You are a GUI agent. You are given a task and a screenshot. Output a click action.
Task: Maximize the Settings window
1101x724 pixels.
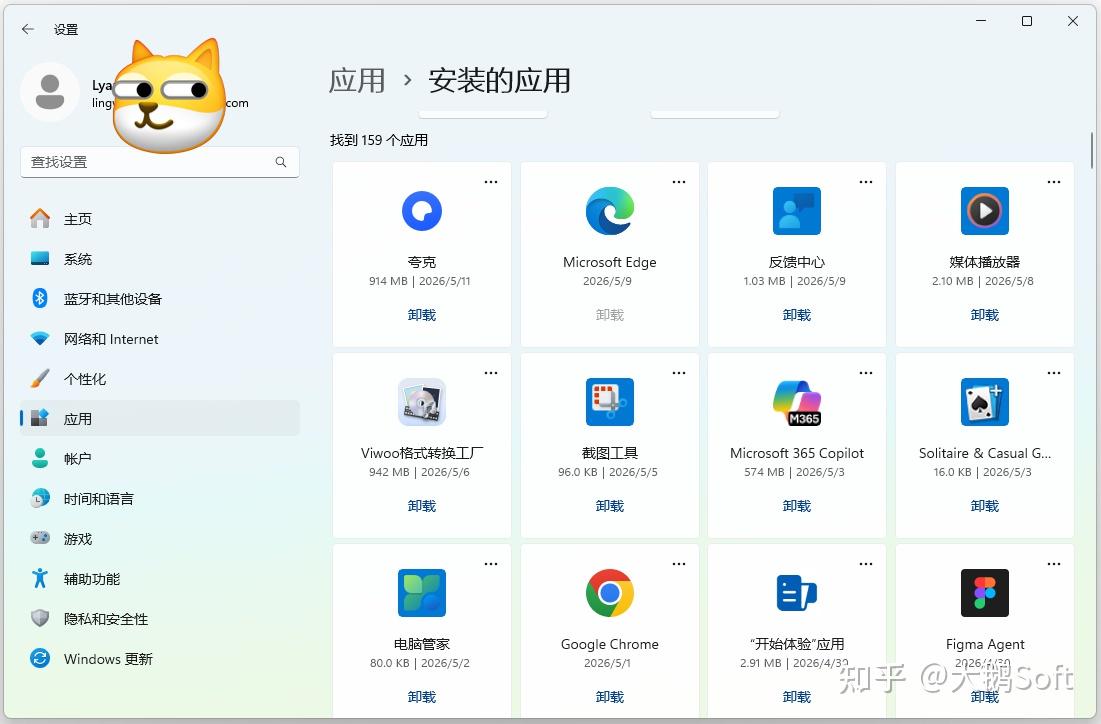[1027, 21]
